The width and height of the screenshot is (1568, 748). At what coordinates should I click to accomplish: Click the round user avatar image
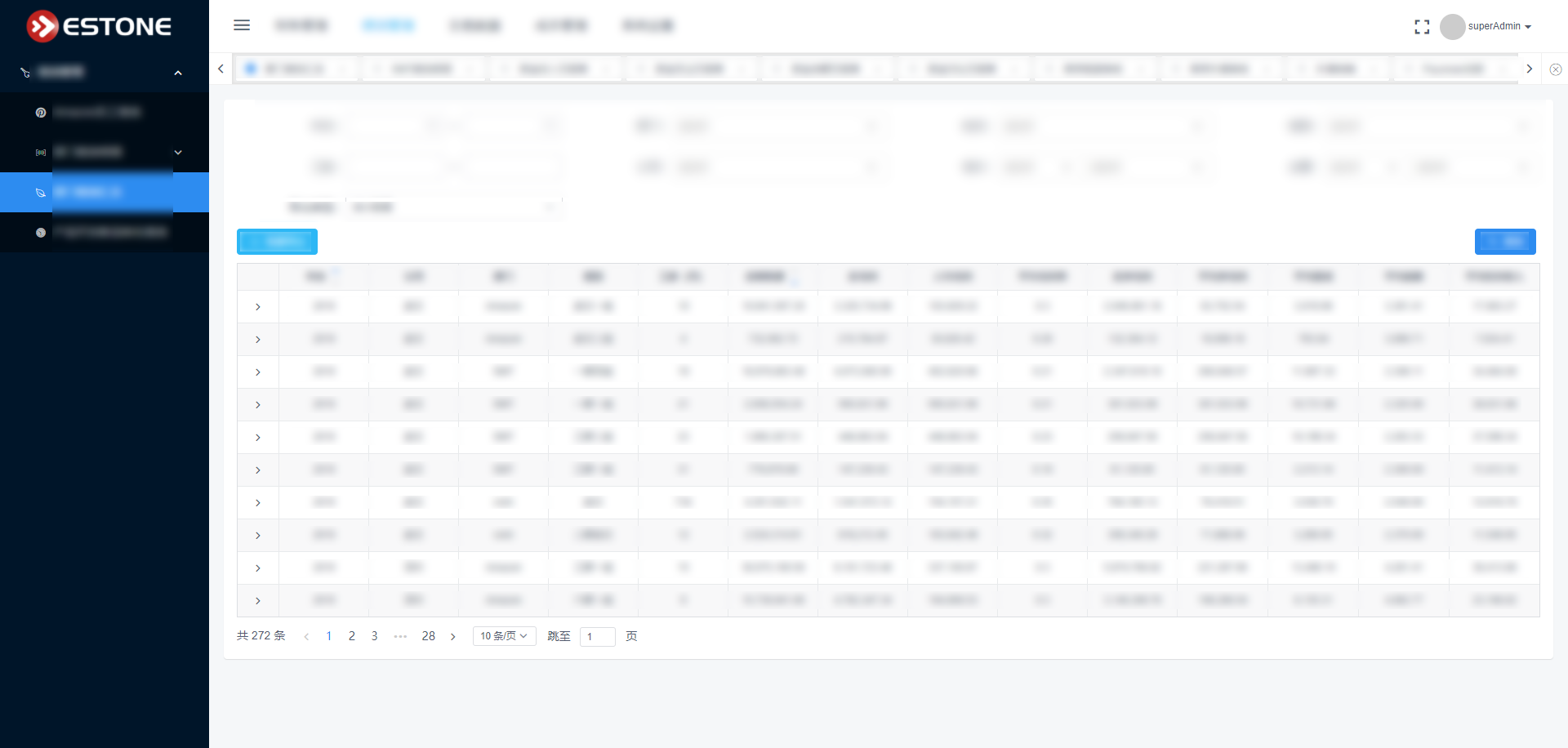pos(1452,26)
